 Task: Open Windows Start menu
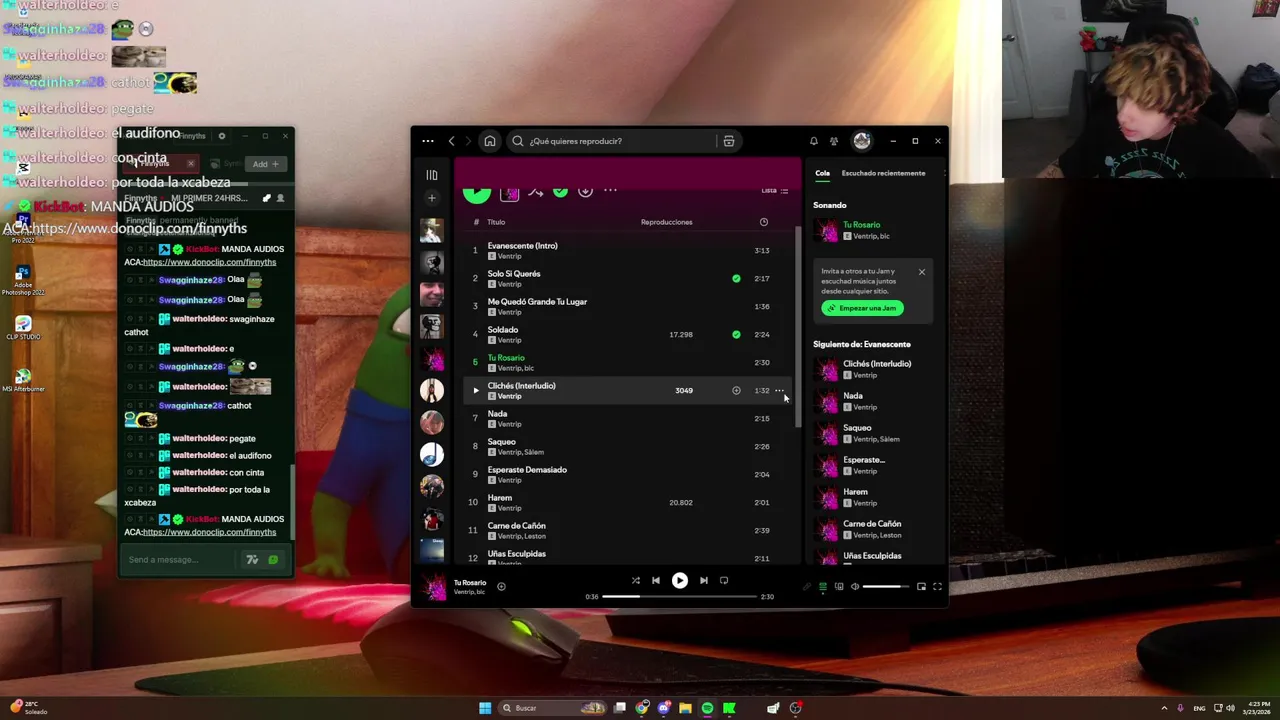(485, 708)
